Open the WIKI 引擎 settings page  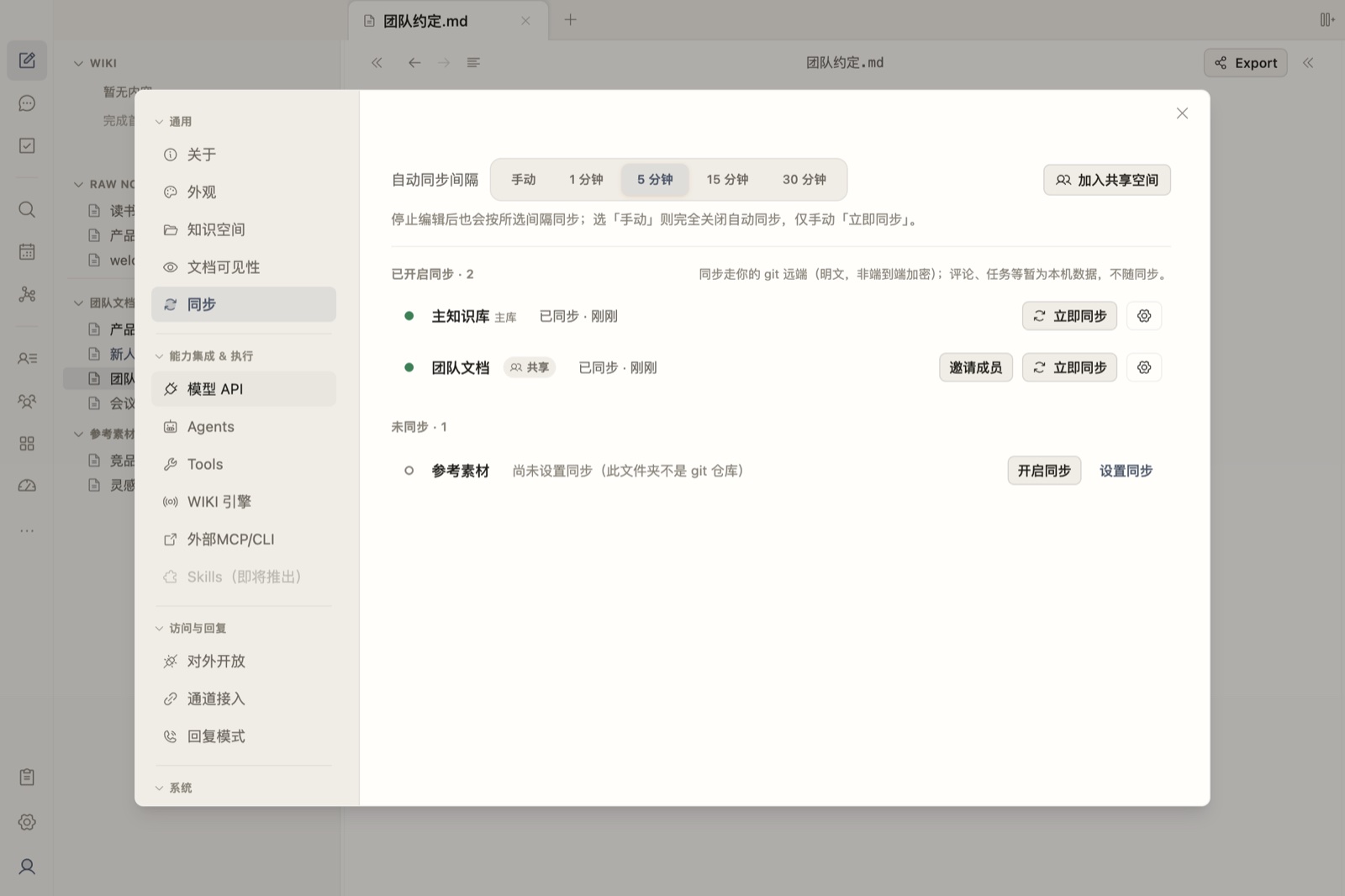pos(244,502)
